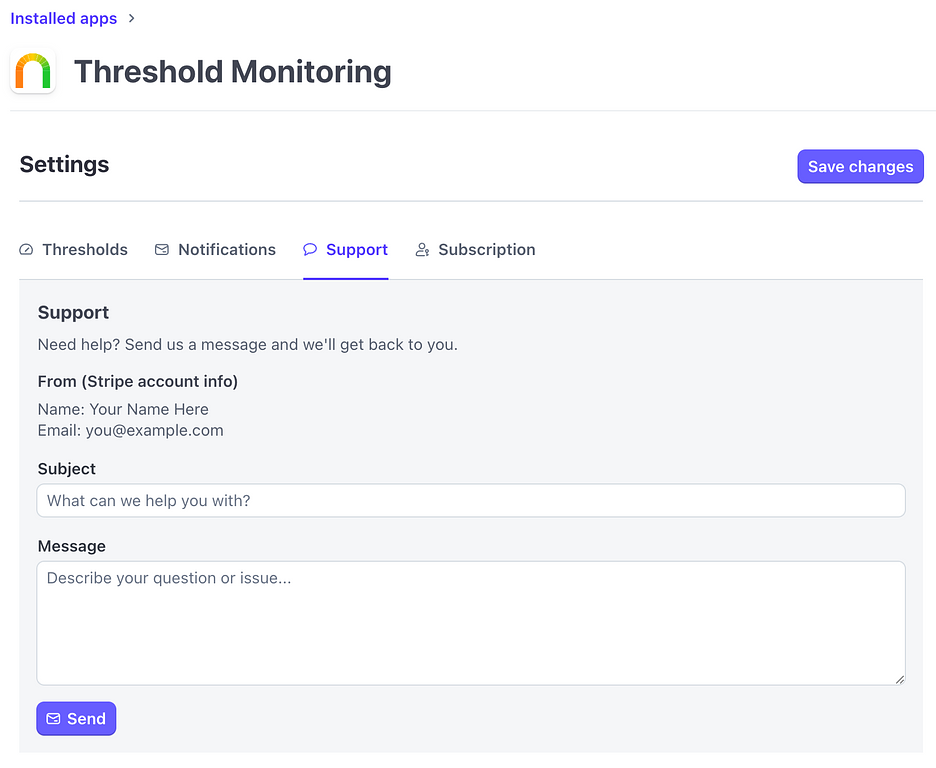Click the gauge icon beside Thresholds

(x=27, y=250)
